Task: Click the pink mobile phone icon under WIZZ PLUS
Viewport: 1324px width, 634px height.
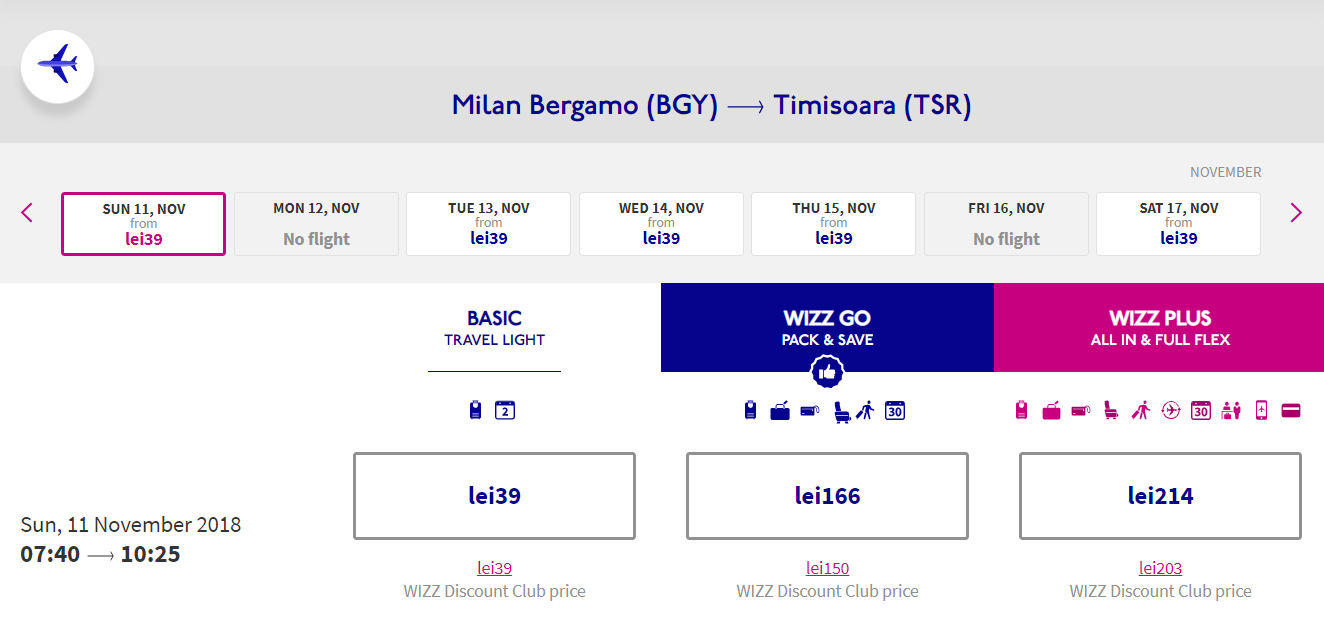Action: [x=1261, y=410]
